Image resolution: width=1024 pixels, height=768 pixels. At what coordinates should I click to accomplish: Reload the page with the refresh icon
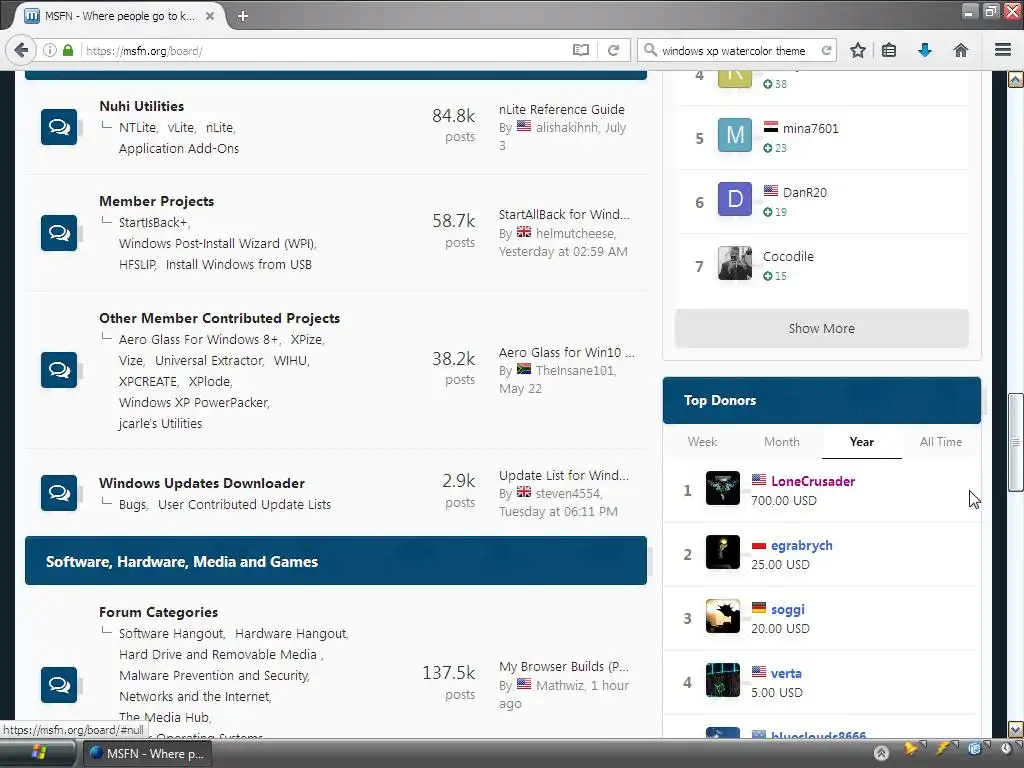click(x=613, y=50)
